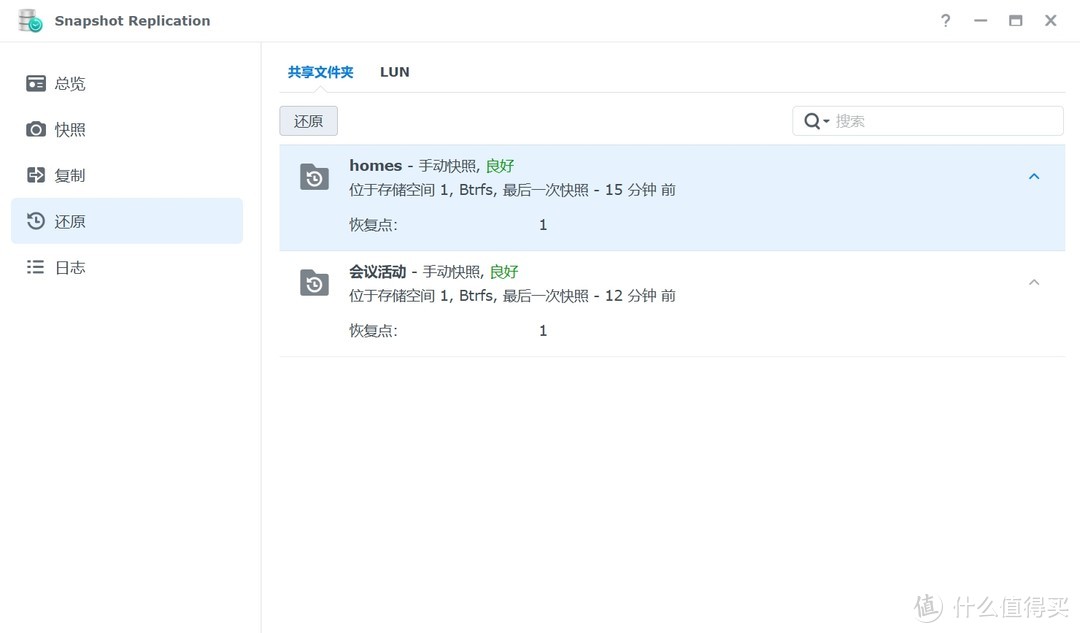
Task: Click the homes folder snapshot icon
Action: [314, 177]
